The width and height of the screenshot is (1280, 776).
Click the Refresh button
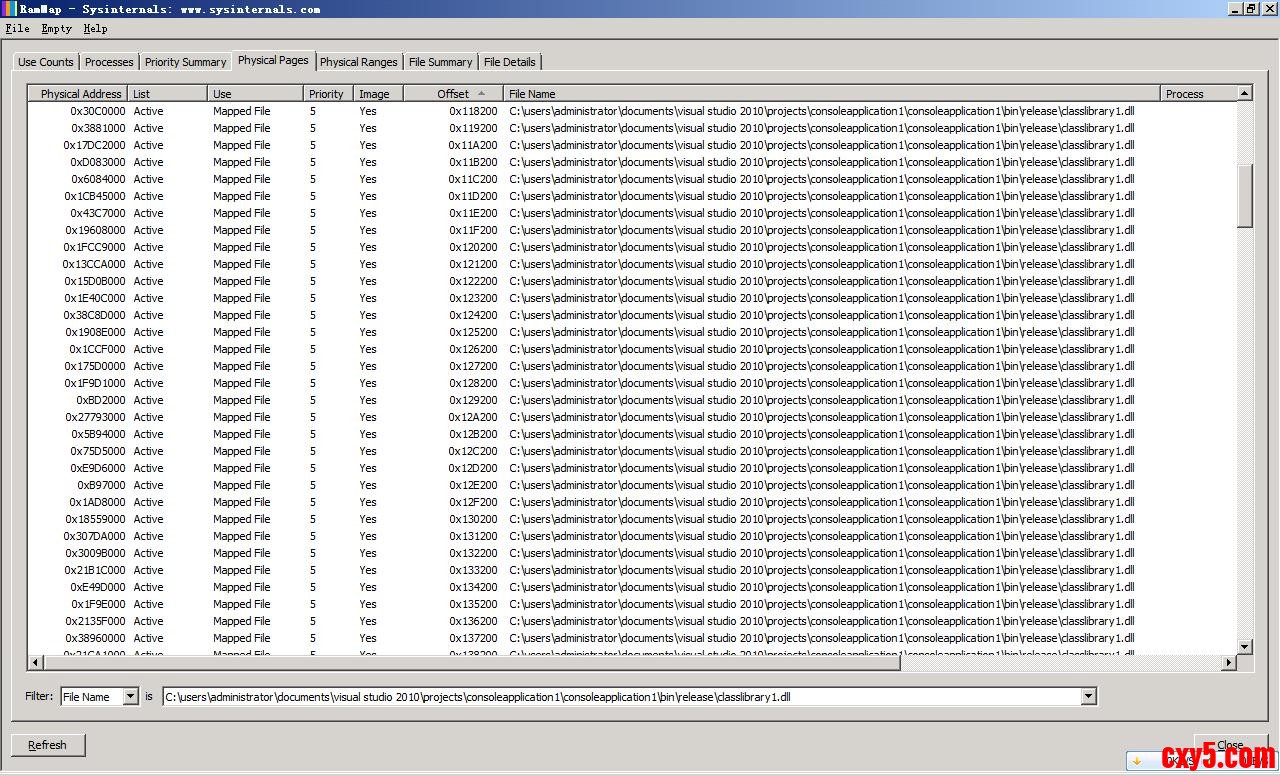coord(47,745)
